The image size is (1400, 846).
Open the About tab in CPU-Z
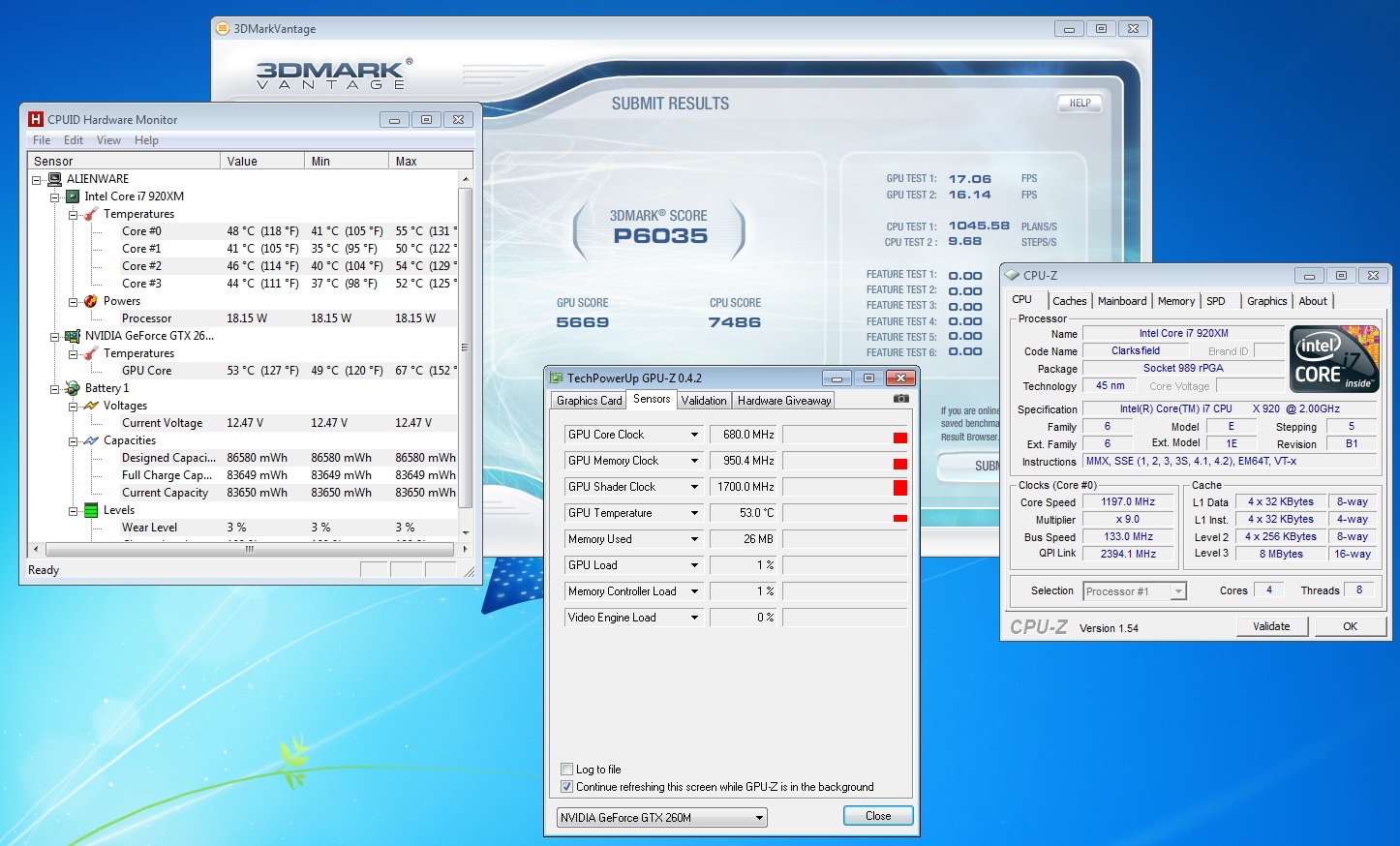pyautogui.click(x=1313, y=301)
